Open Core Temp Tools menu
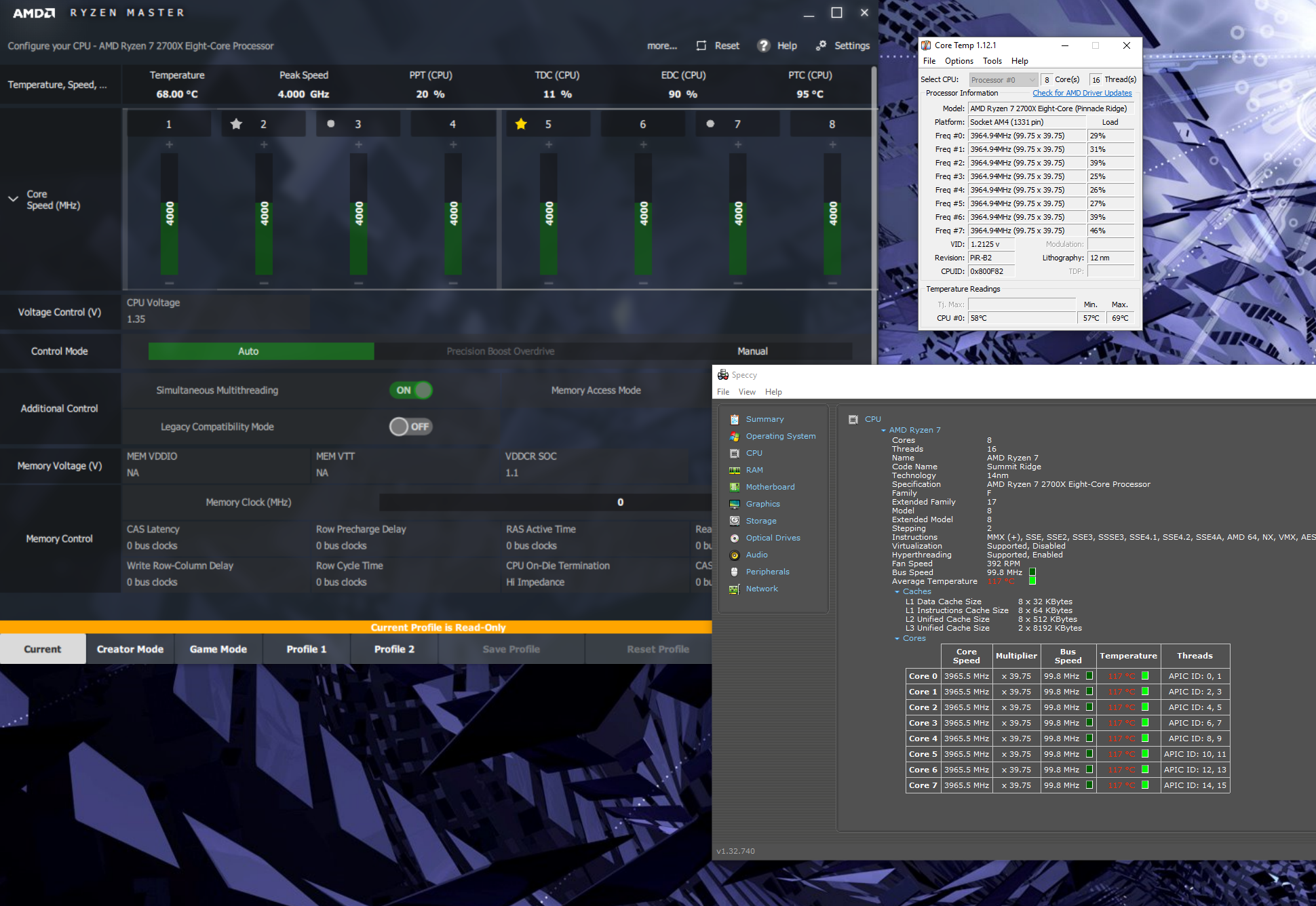Screen dimensions: 1316x906 tap(992, 61)
